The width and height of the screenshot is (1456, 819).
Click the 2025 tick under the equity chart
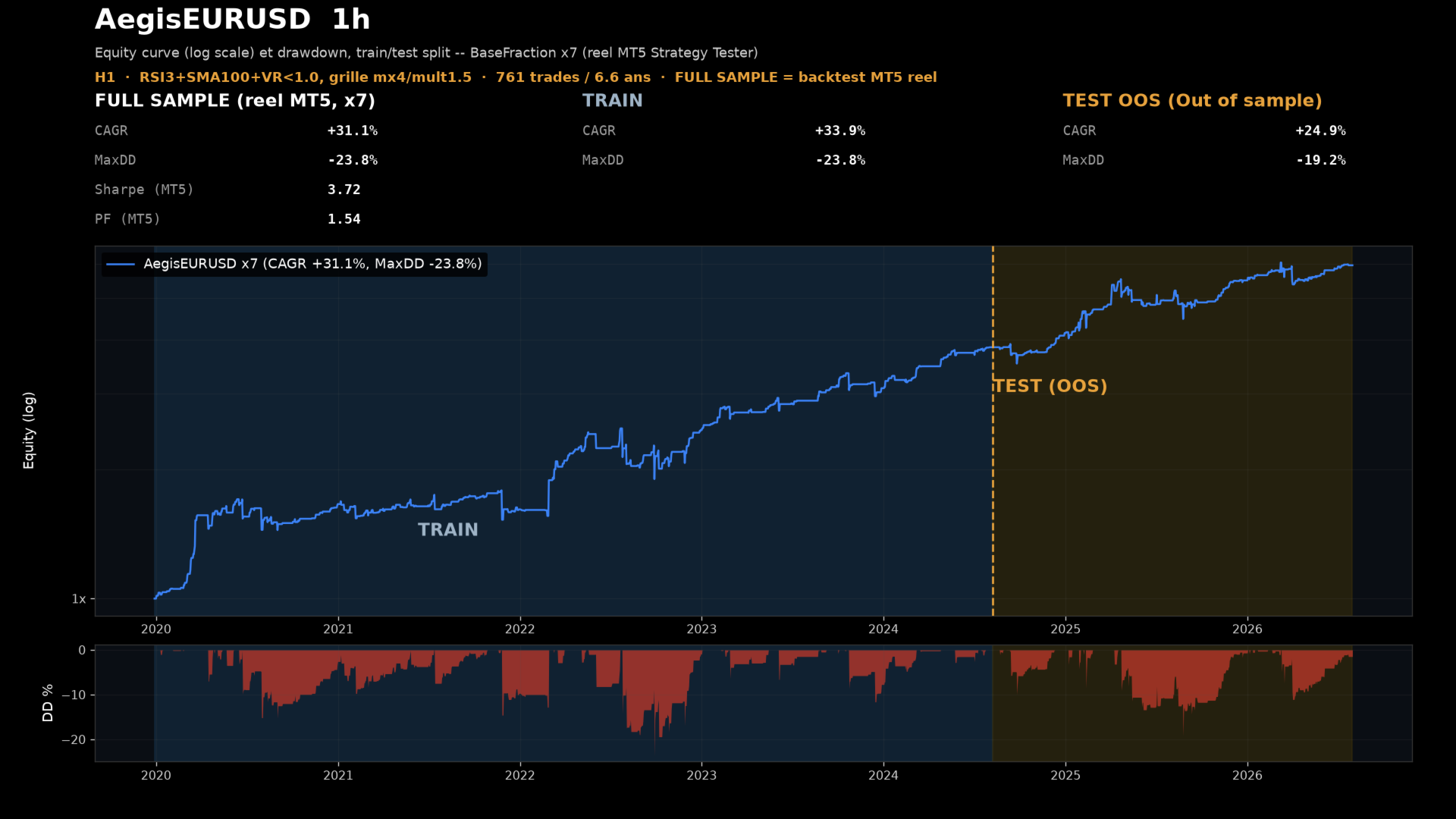click(x=1065, y=629)
